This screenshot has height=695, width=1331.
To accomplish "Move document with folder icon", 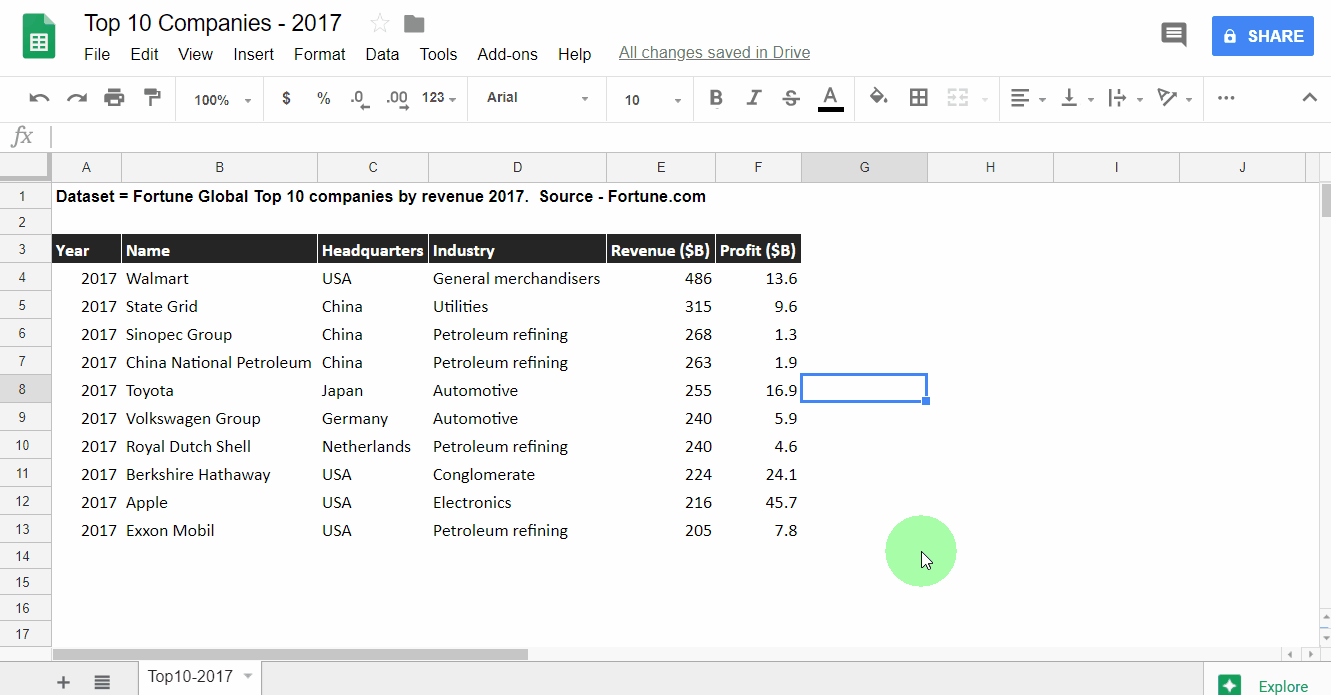I will click(414, 23).
